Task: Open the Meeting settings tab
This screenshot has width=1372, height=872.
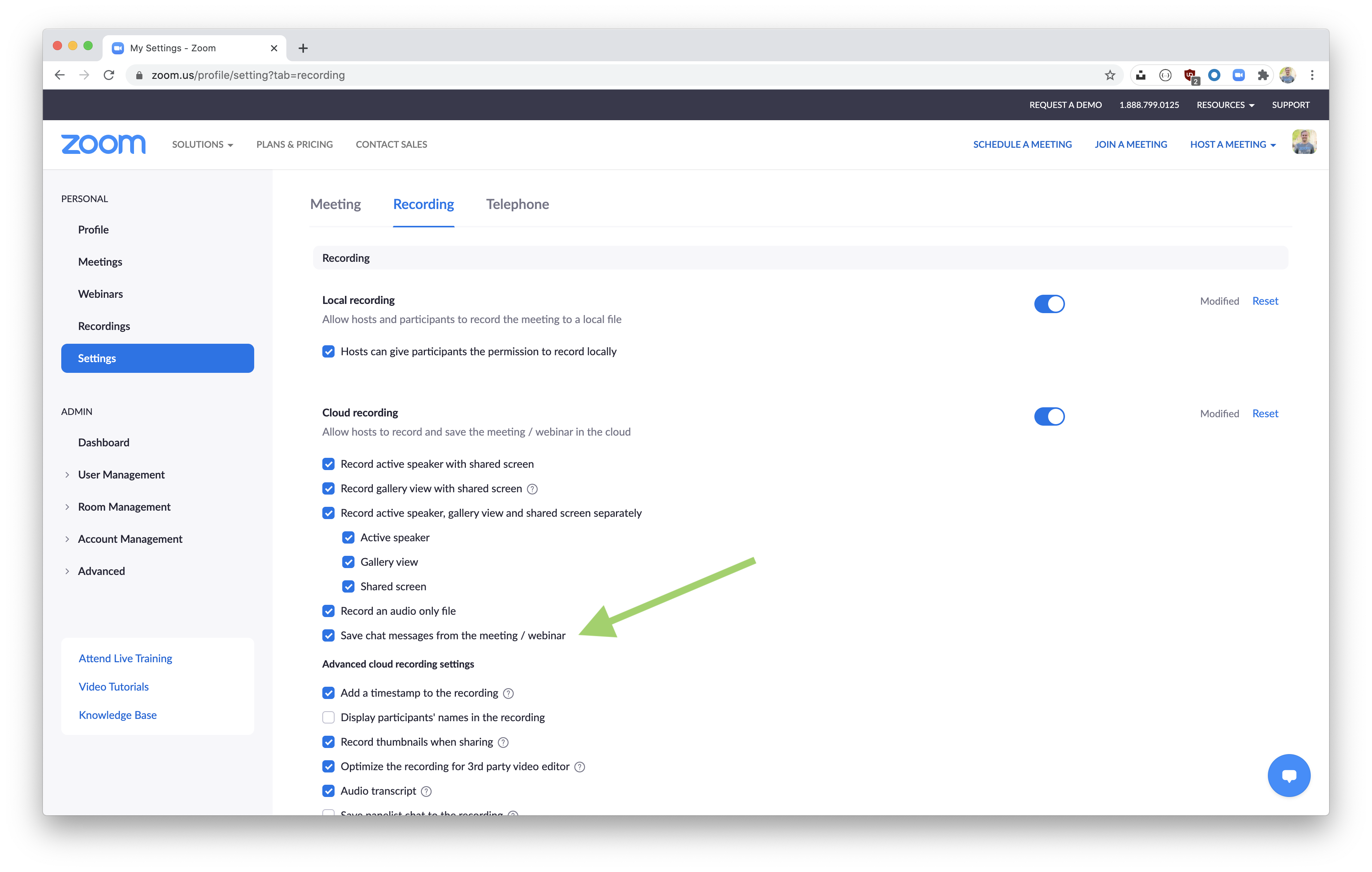Action: click(335, 204)
